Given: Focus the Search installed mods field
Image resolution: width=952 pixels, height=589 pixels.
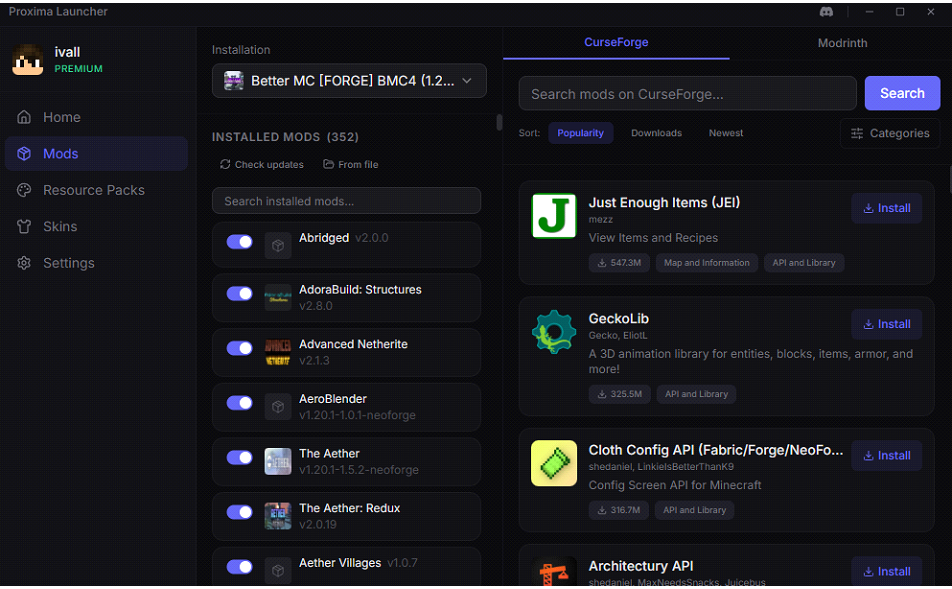Looking at the screenshot, I should click(346, 201).
